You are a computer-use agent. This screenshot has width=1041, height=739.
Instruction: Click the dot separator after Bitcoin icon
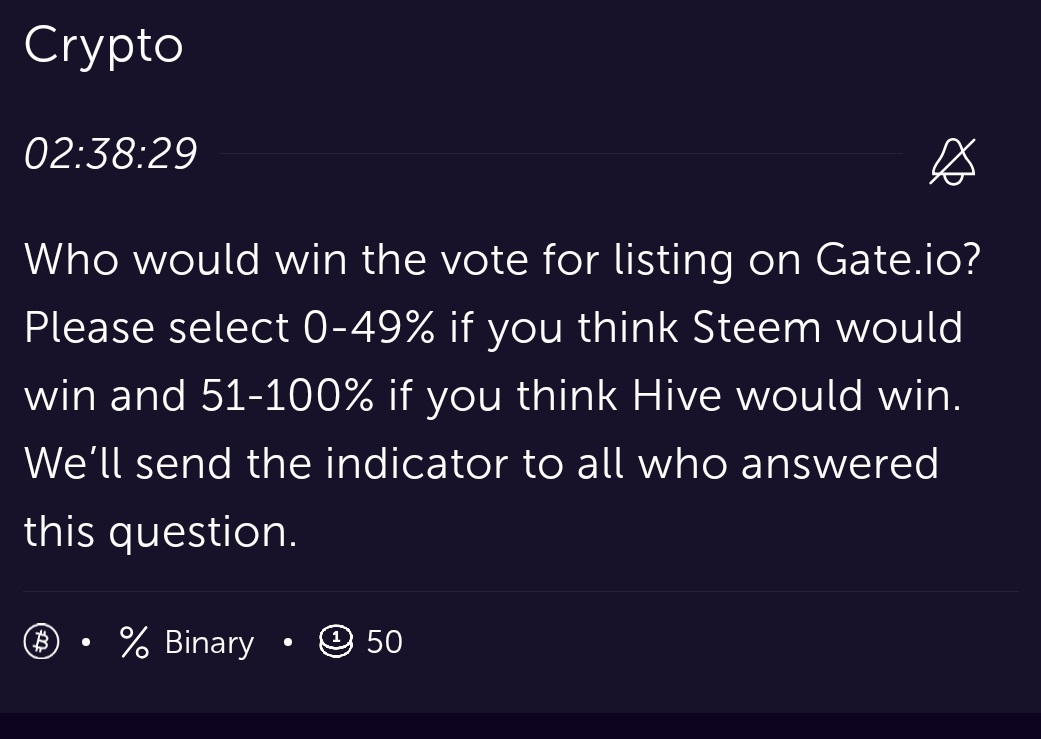click(86, 642)
